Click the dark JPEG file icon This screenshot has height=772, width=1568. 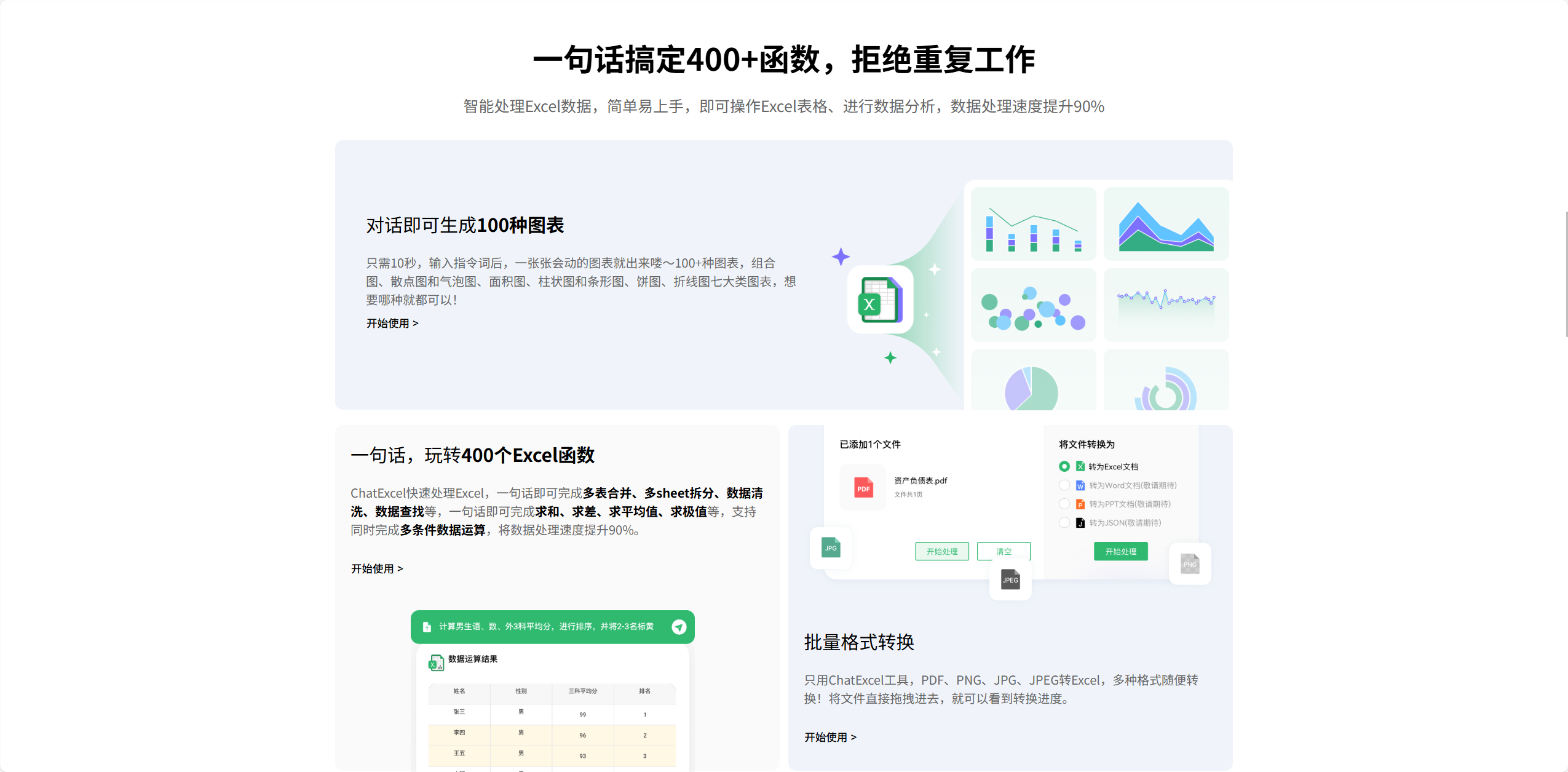point(1010,579)
